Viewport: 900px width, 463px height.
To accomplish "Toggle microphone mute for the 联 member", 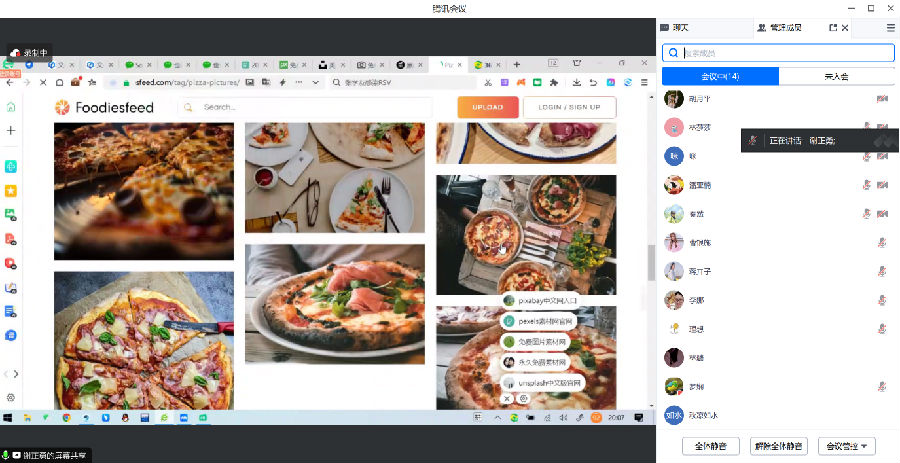I will tap(866, 156).
